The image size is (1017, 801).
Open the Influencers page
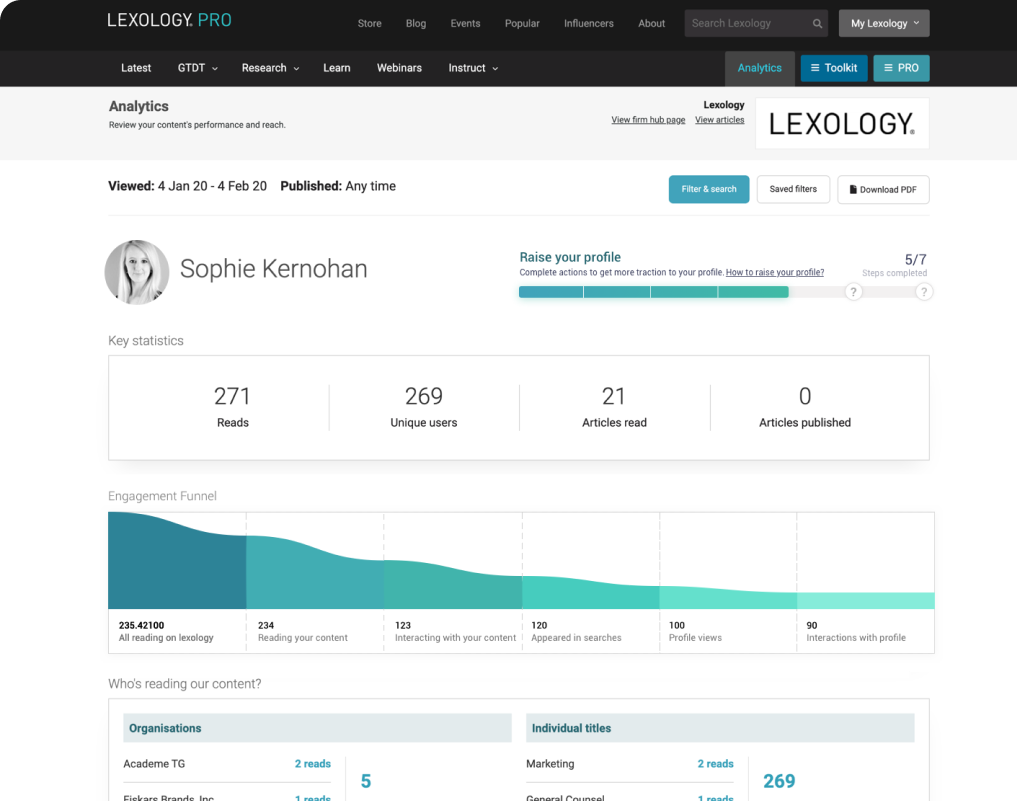(x=588, y=24)
